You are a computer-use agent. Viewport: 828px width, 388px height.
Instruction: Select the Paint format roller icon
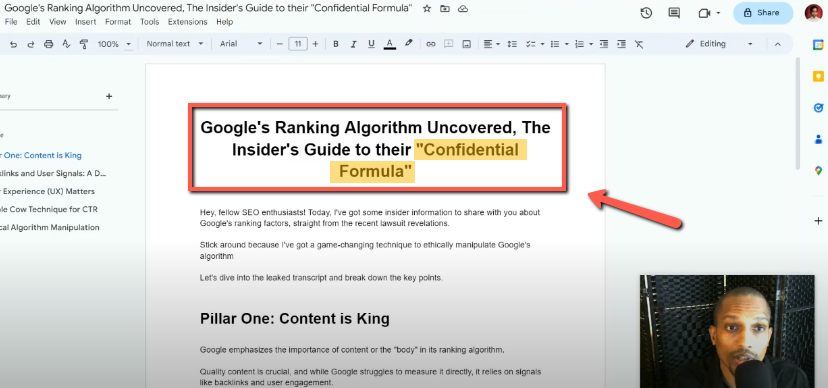coord(83,44)
